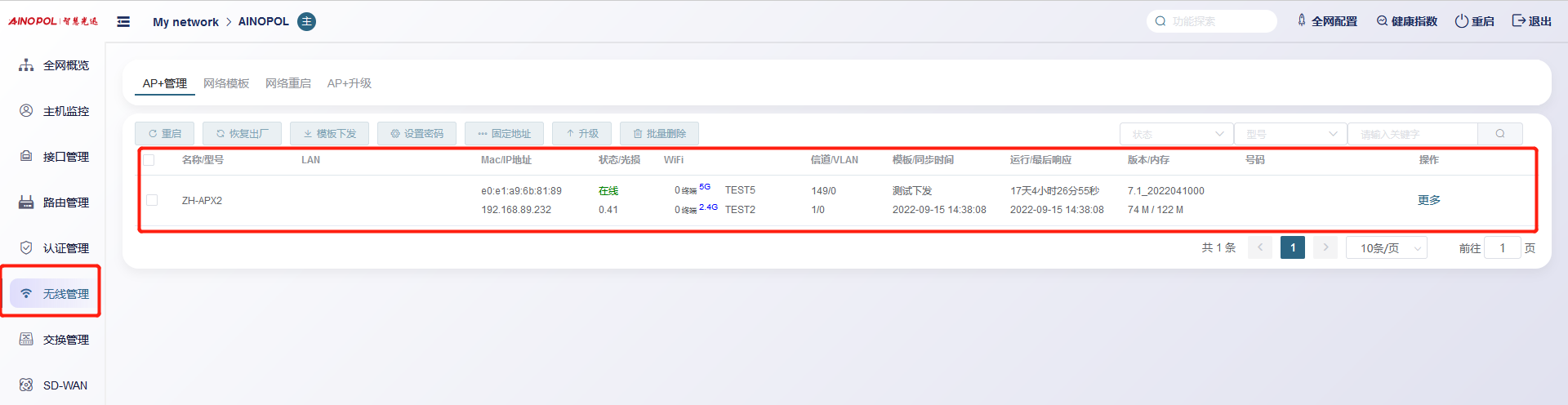This screenshot has width=1568, height=405.
Task: Tick the select-all checkbox in table header
Action: tap(149, 160)
